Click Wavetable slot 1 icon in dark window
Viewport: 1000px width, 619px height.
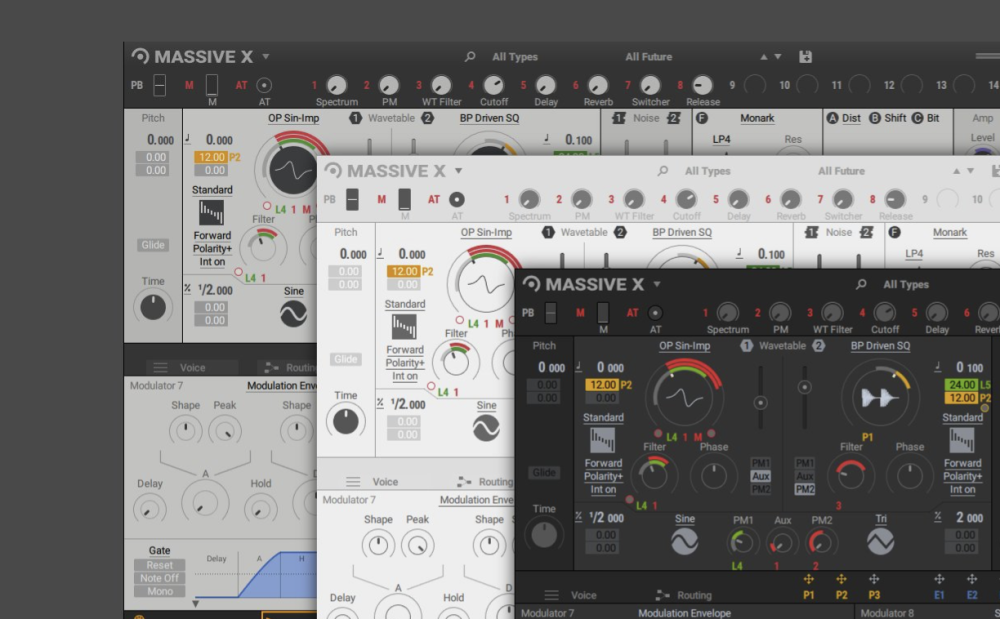(x=746, y=346)
